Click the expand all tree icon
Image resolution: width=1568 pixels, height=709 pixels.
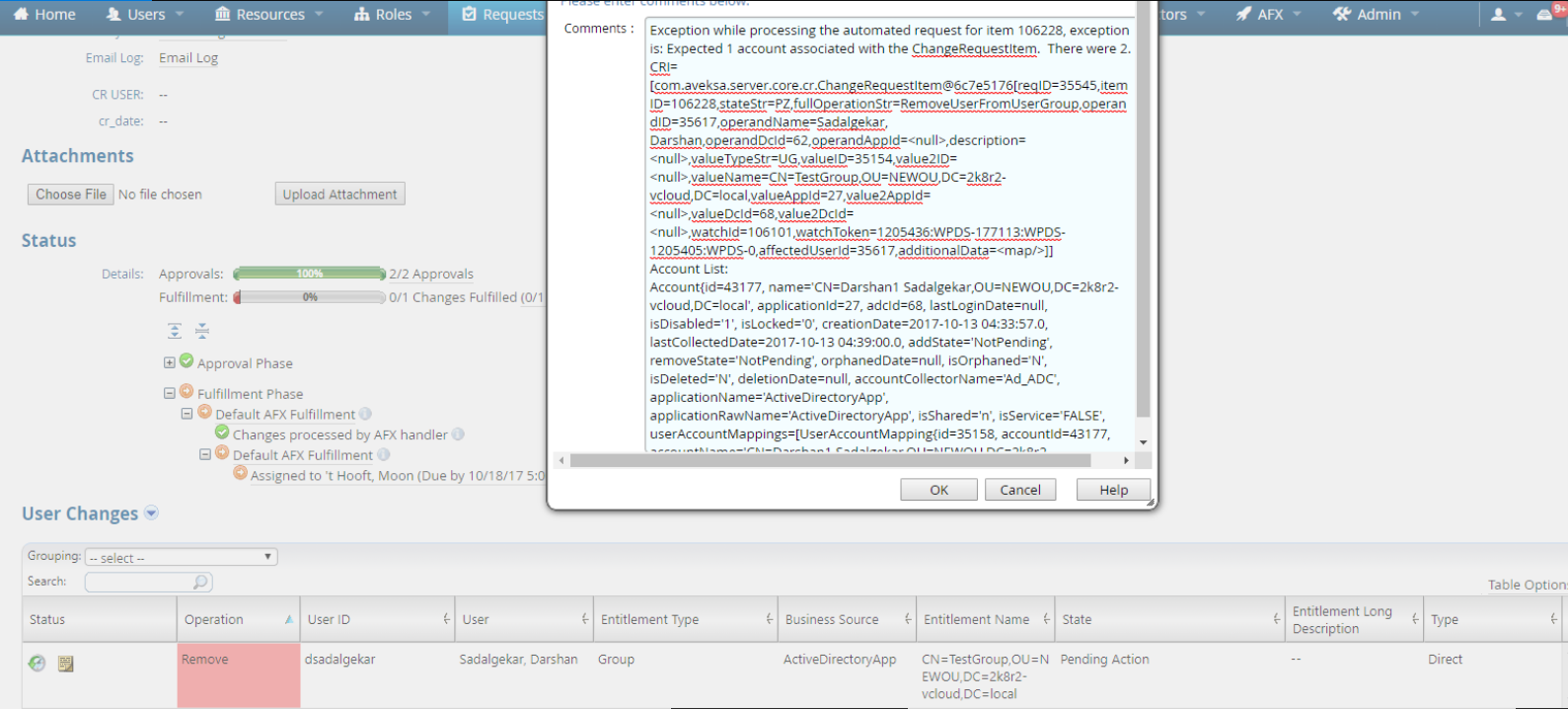click(x=175, y=331)
